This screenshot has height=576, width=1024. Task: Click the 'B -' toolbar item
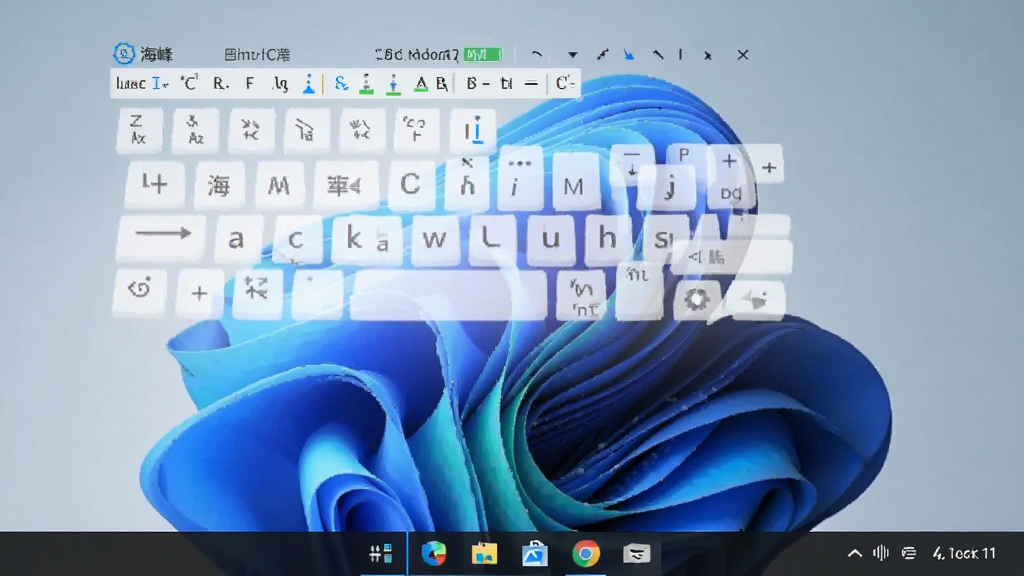(478, 84)
